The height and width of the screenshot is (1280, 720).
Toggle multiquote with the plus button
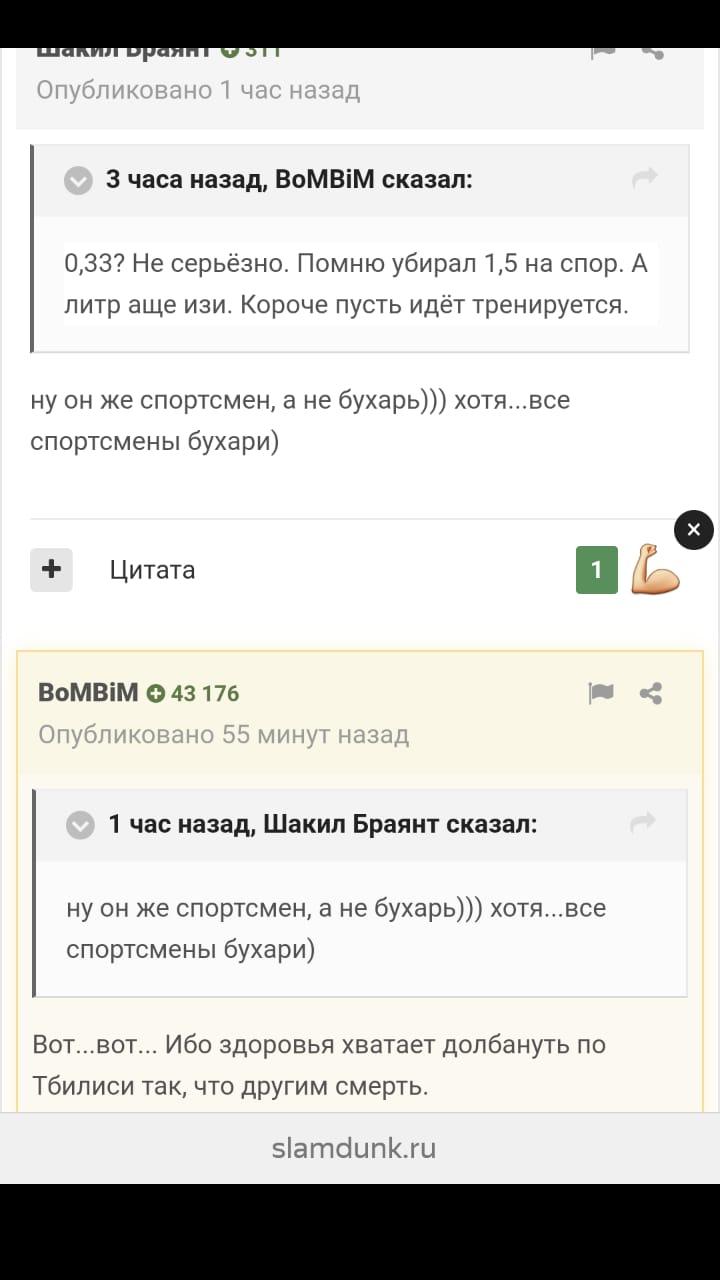[x=51, y=570]
